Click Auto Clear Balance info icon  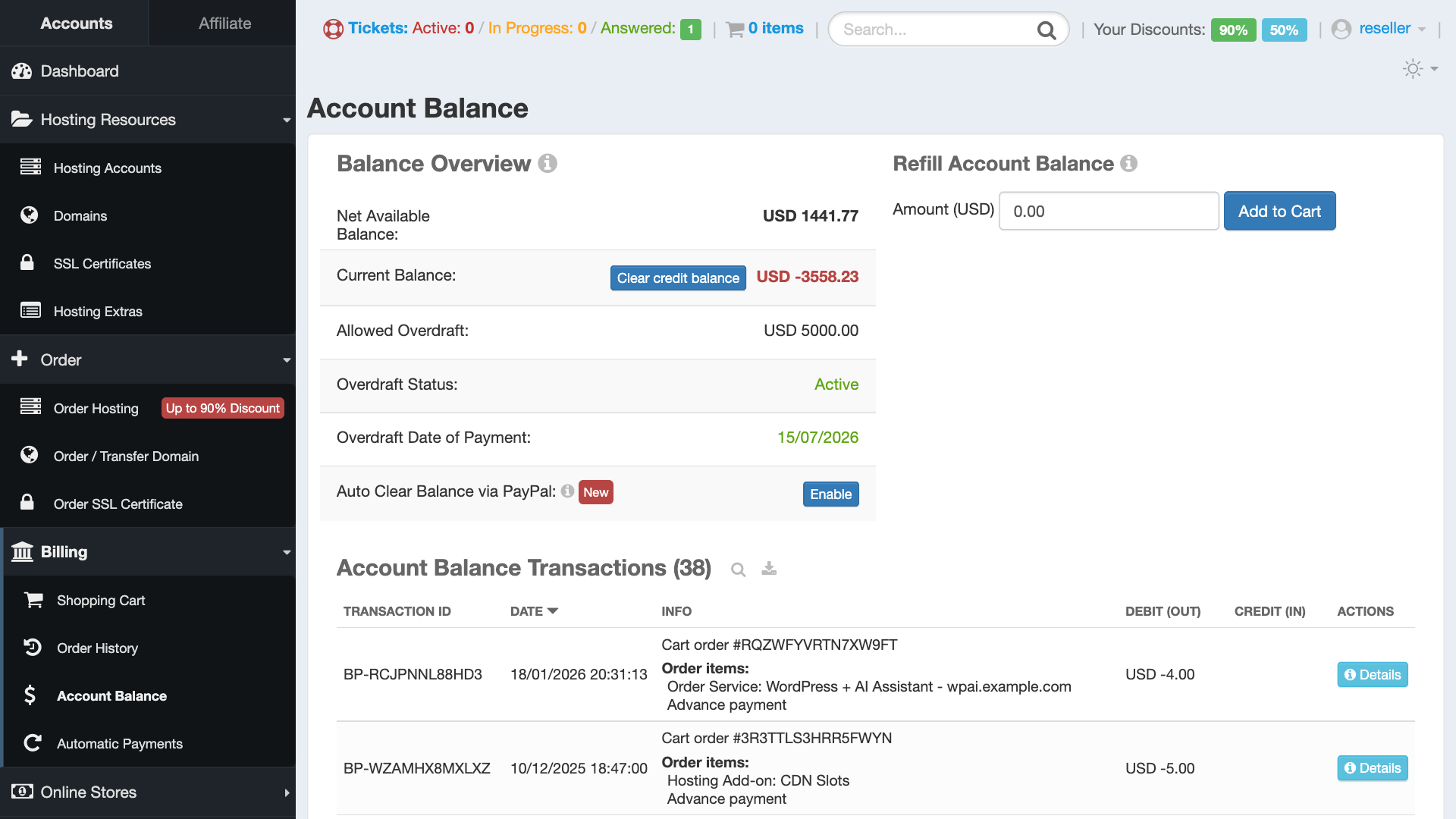567,491
